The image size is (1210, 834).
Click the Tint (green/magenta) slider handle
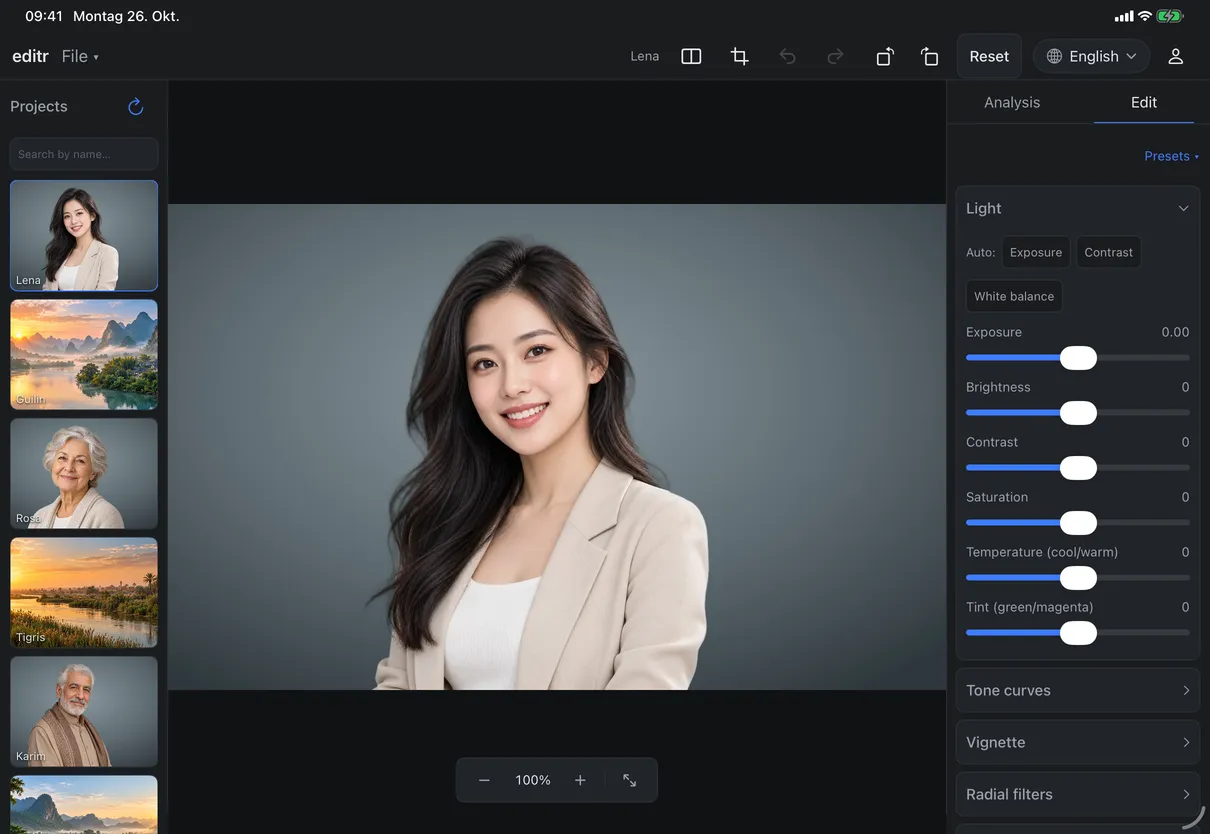1078,633
